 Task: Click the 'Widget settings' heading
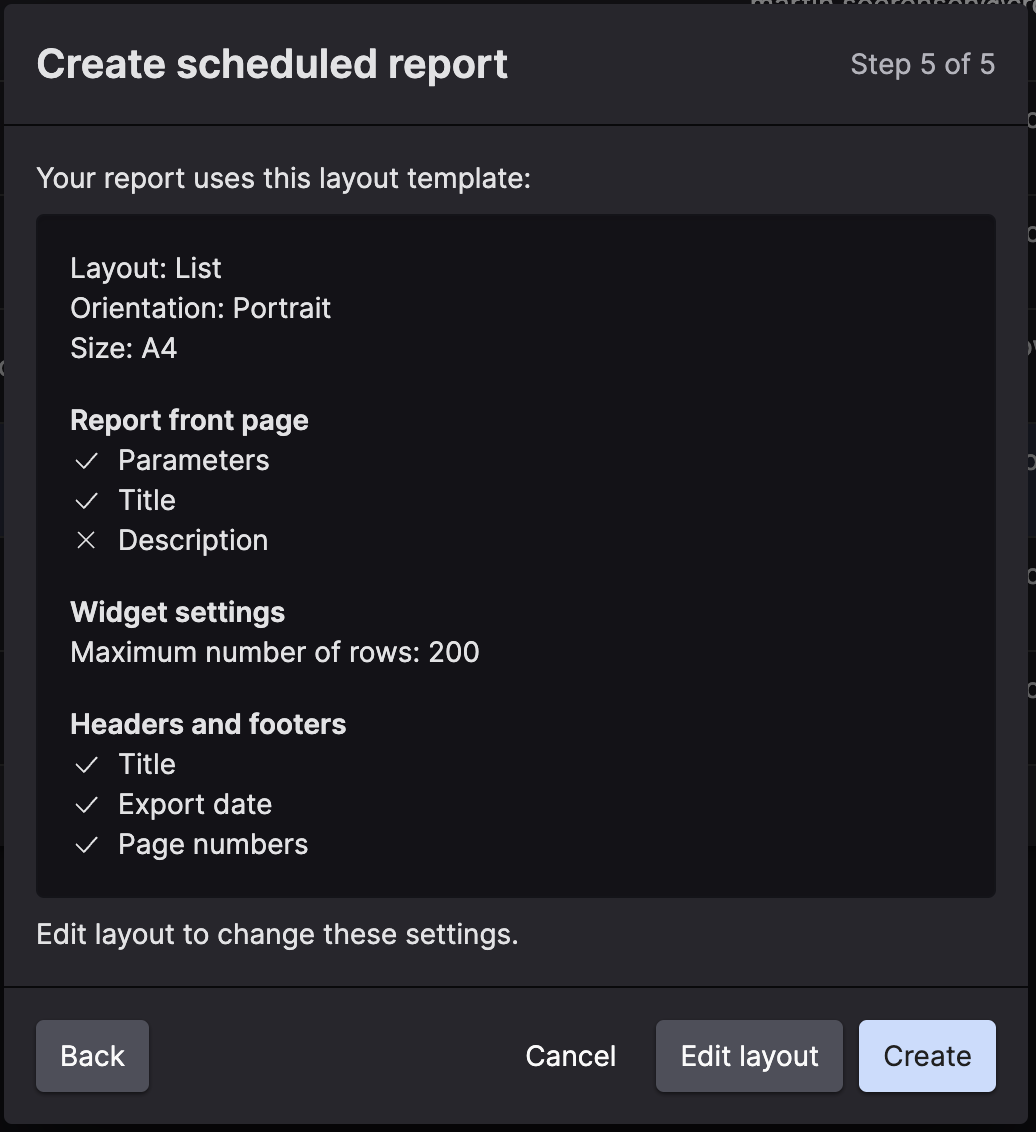click(177, 612)
